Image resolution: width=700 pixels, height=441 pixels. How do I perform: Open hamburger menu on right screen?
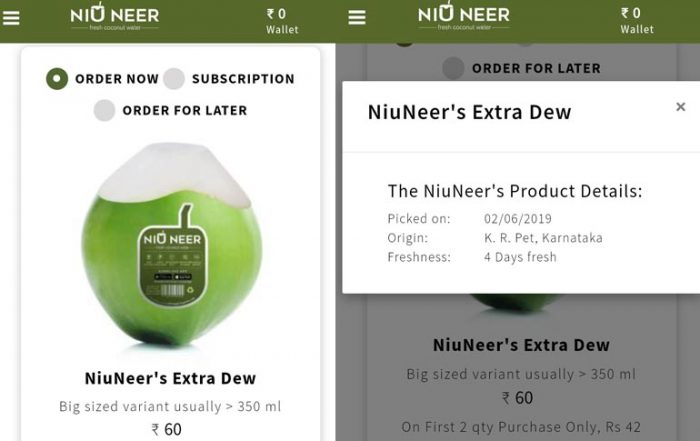point(357,17)
